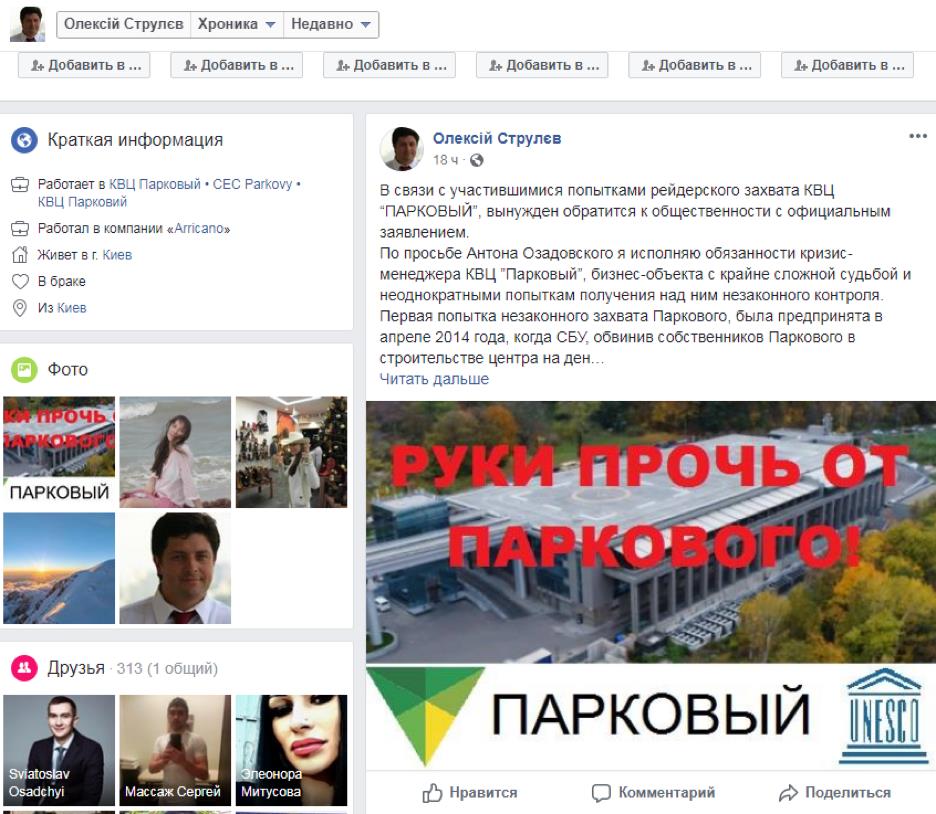
Task: Open the Arricano company link
Action: coord(199,229)
